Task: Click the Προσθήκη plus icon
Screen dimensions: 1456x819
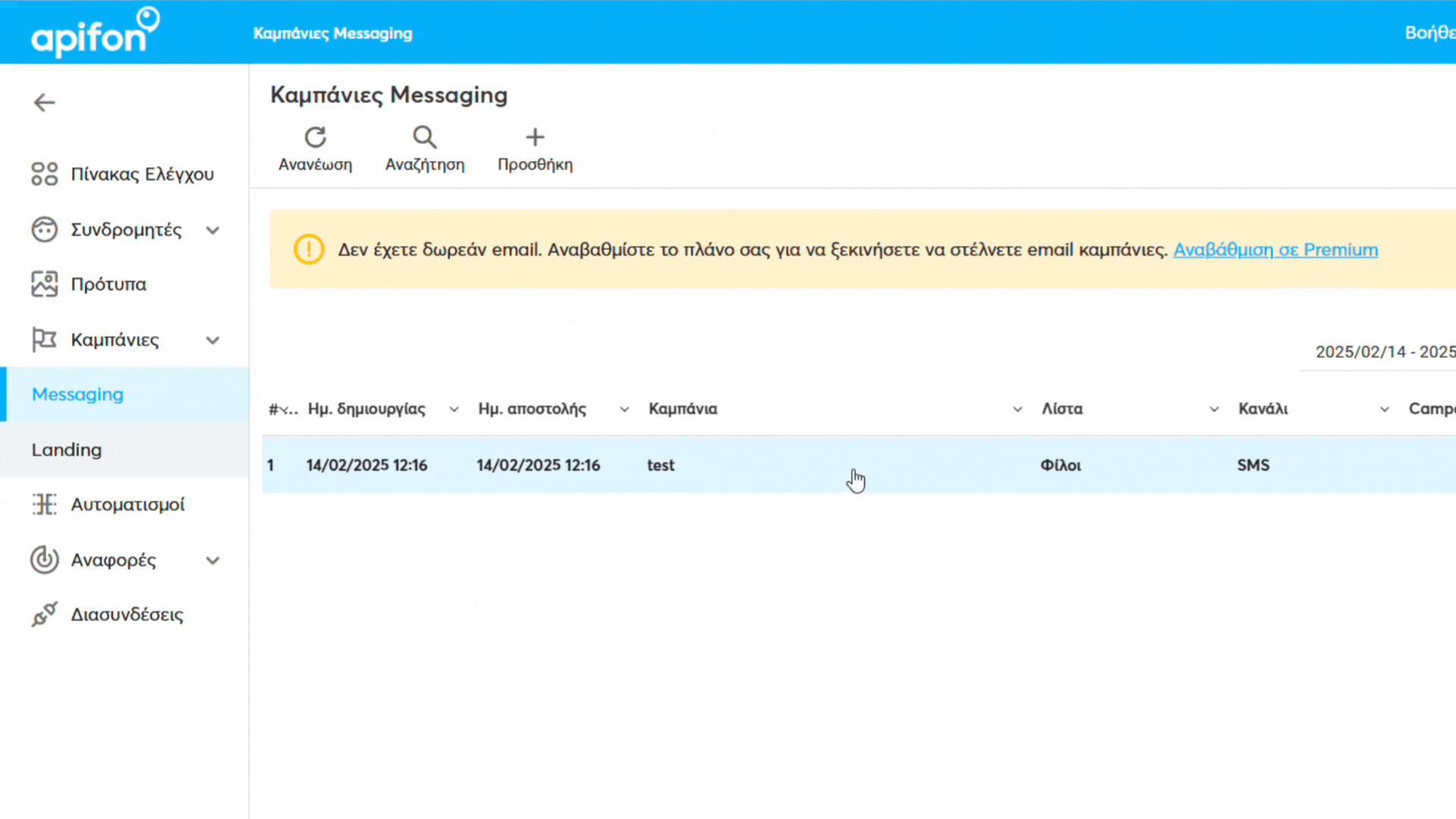Action: pos(535,137)
